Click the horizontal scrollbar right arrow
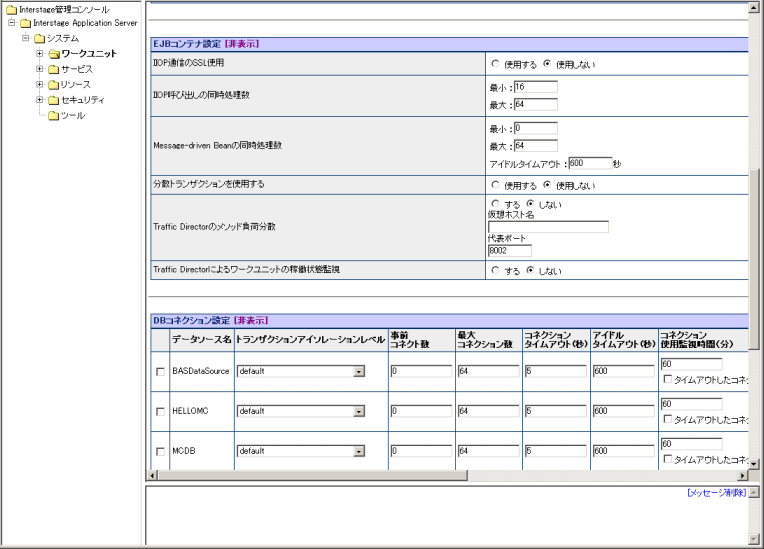764x549 pixels. click(x=742, y=476)
